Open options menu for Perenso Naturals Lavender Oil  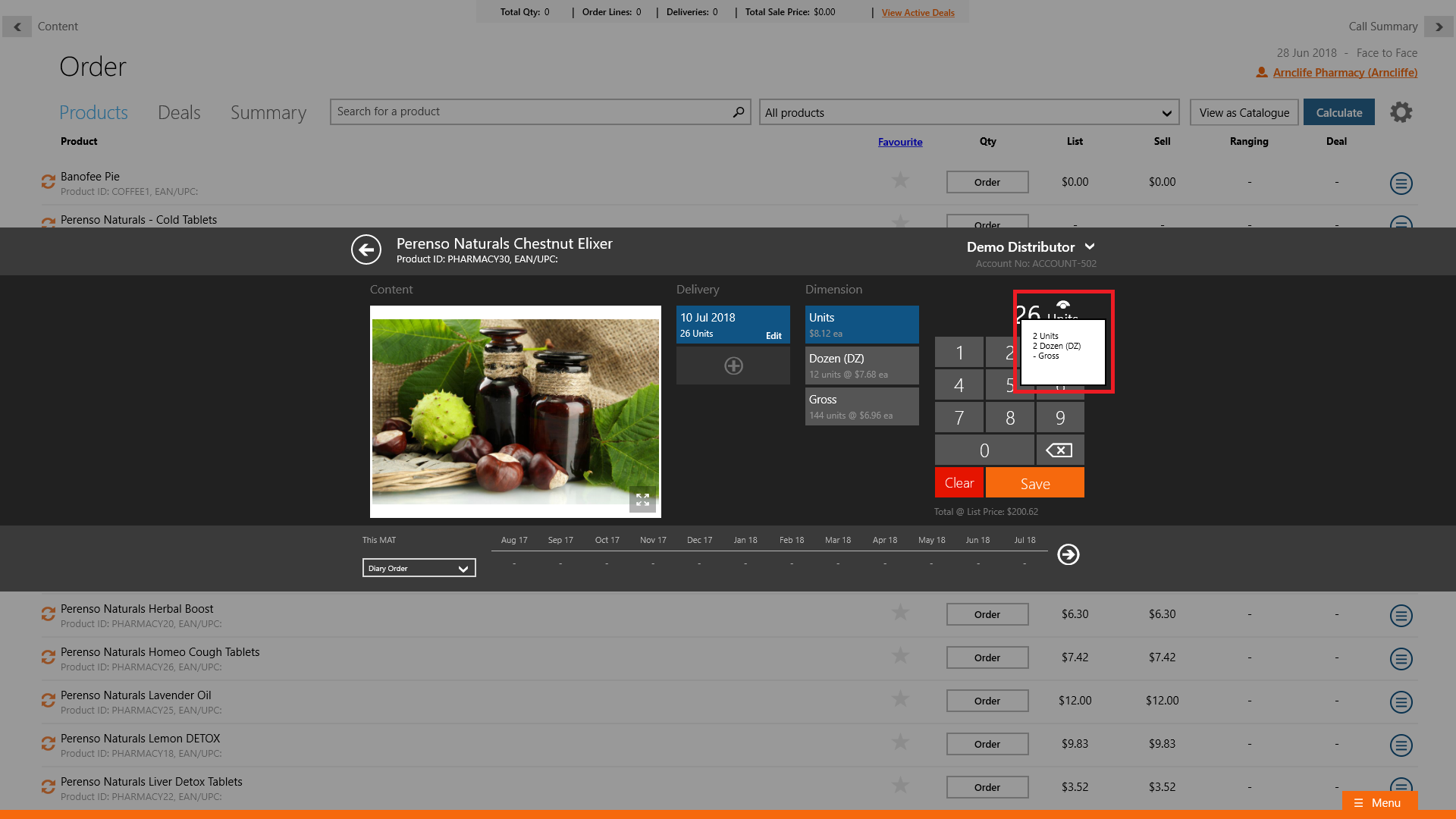[1401, 701]
